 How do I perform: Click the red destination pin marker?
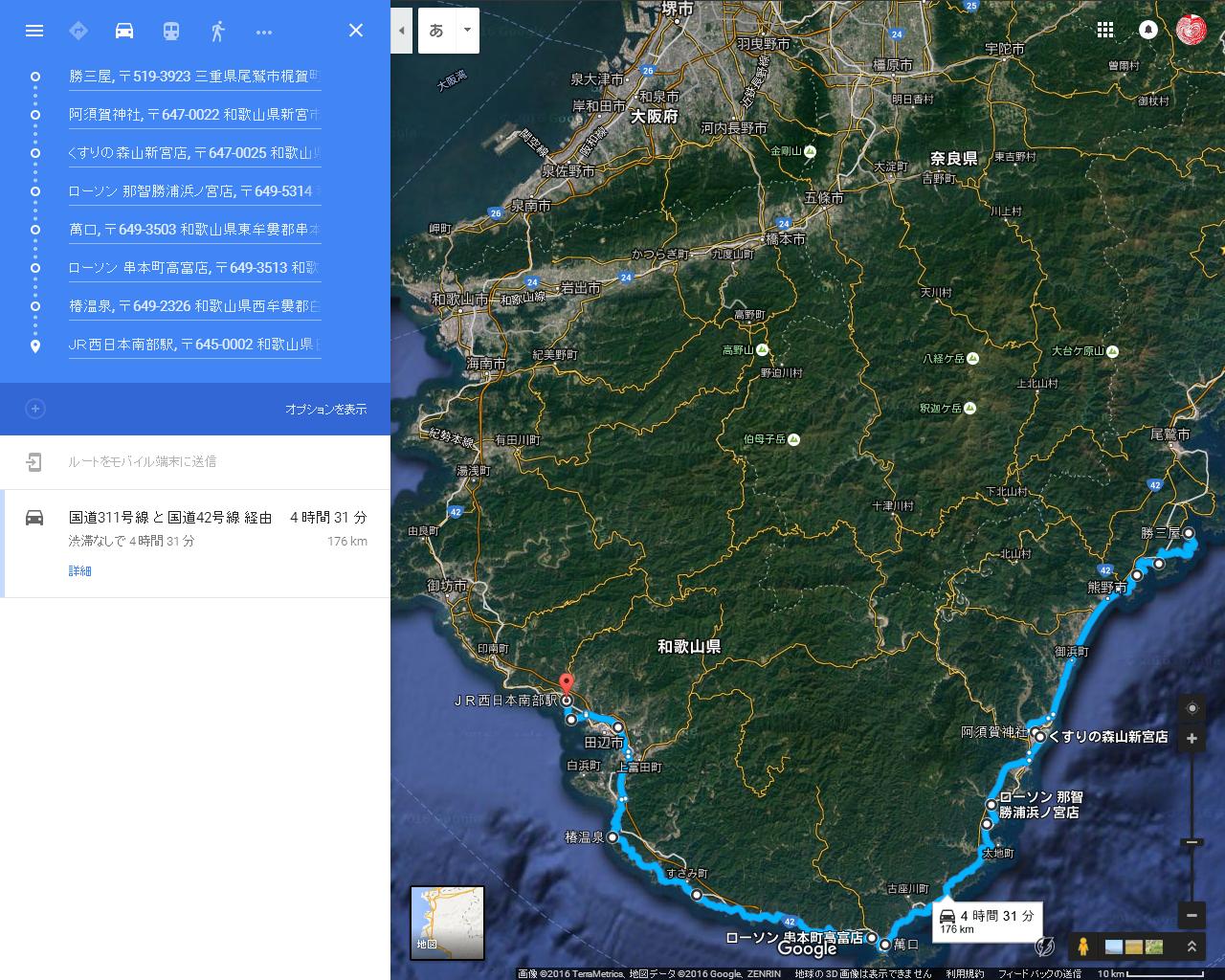tap(566, 685)
